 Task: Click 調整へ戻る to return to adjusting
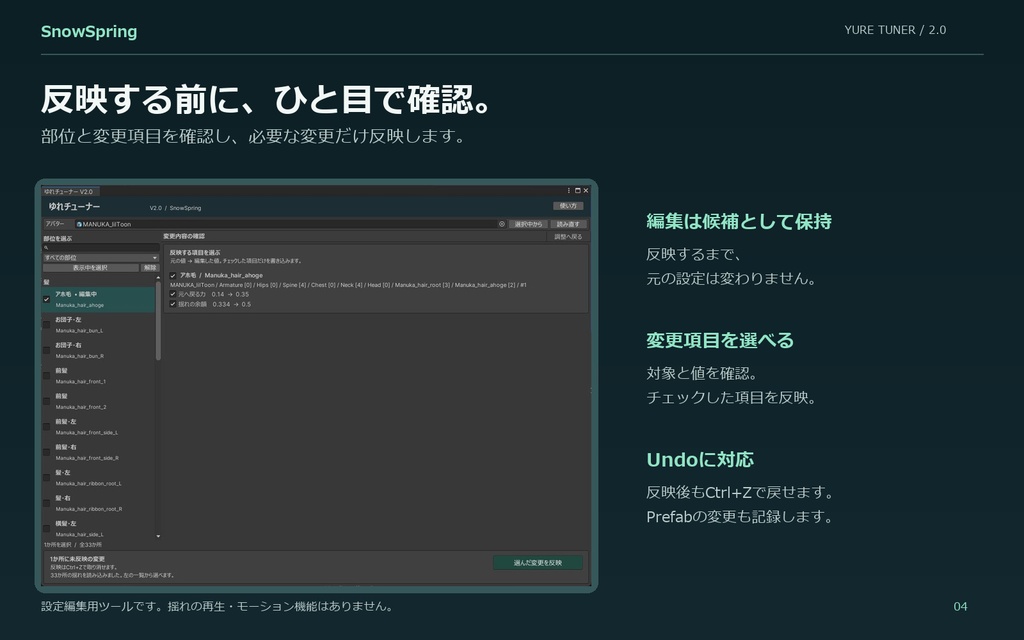pyautogui.click(x=568, y=237)
